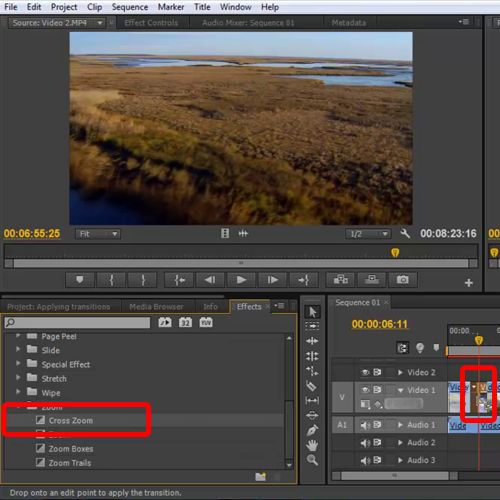The width and height of the screenshot is (500, 500).
Task: Click the Go to In point button
Action: point(179,280)
